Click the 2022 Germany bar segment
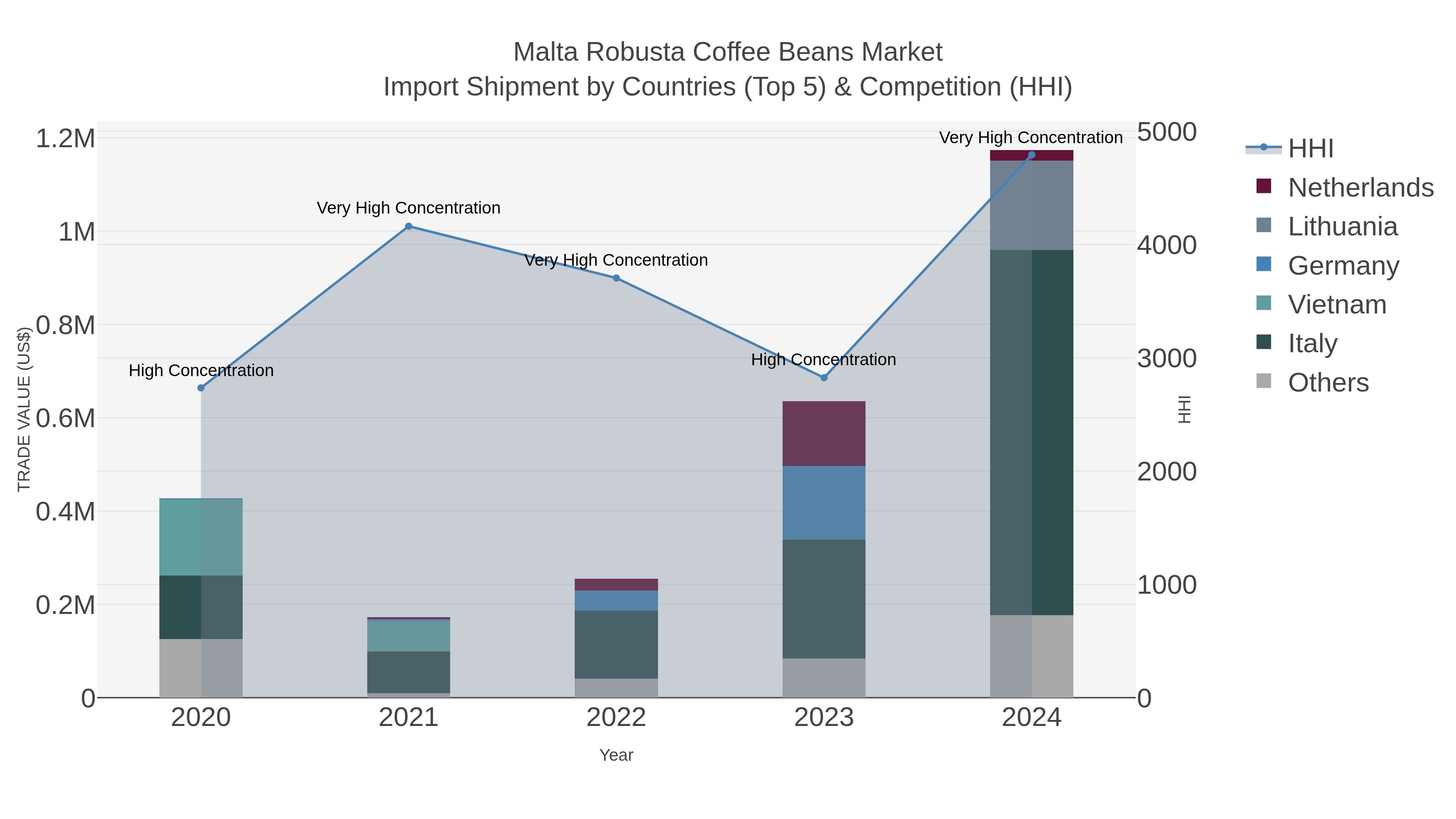The width and height of the screenshot is (1456, 819). [x=616, y=601]
